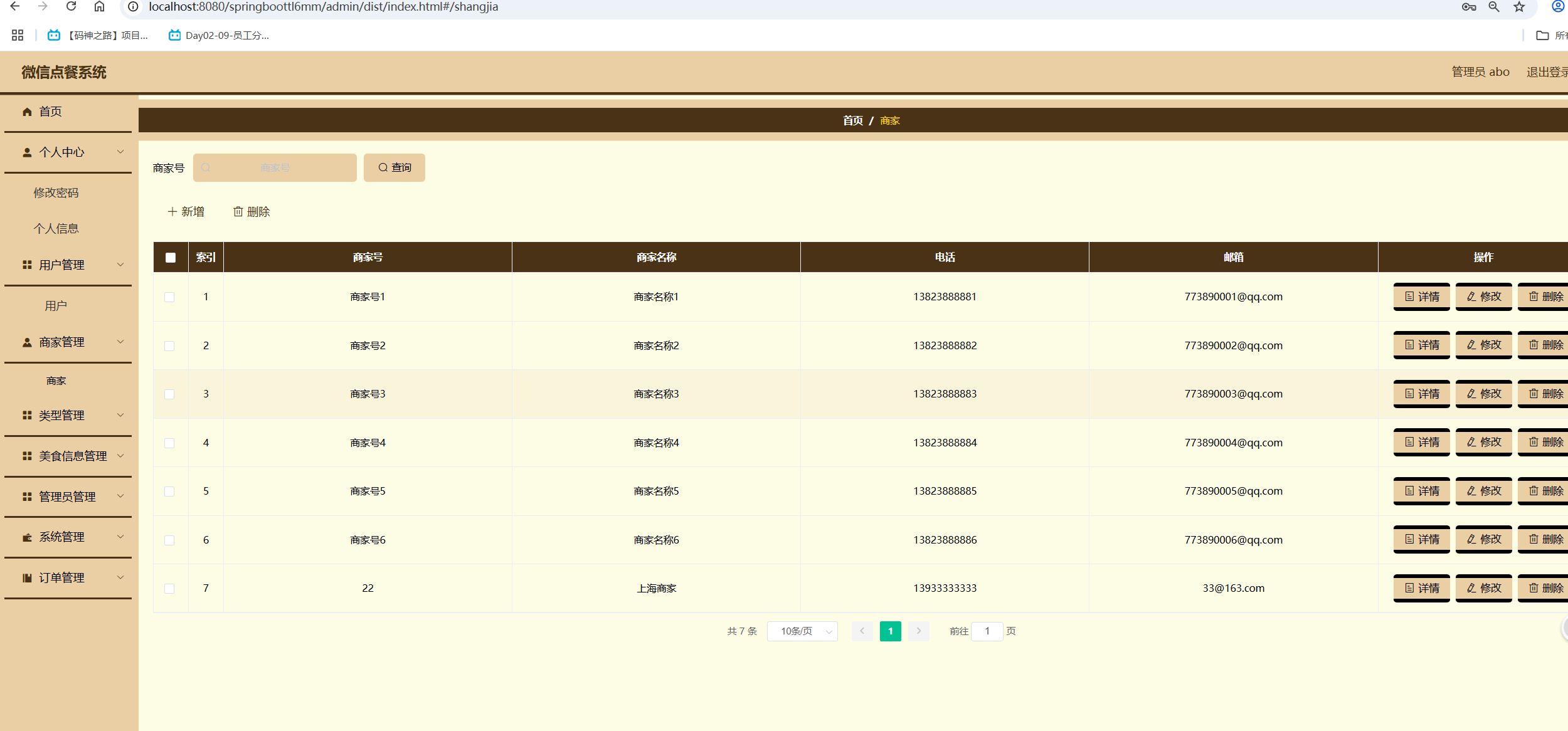Click 删除 for 商家名称1 row
This screenshot has width=1568, height=731.
1544,297
